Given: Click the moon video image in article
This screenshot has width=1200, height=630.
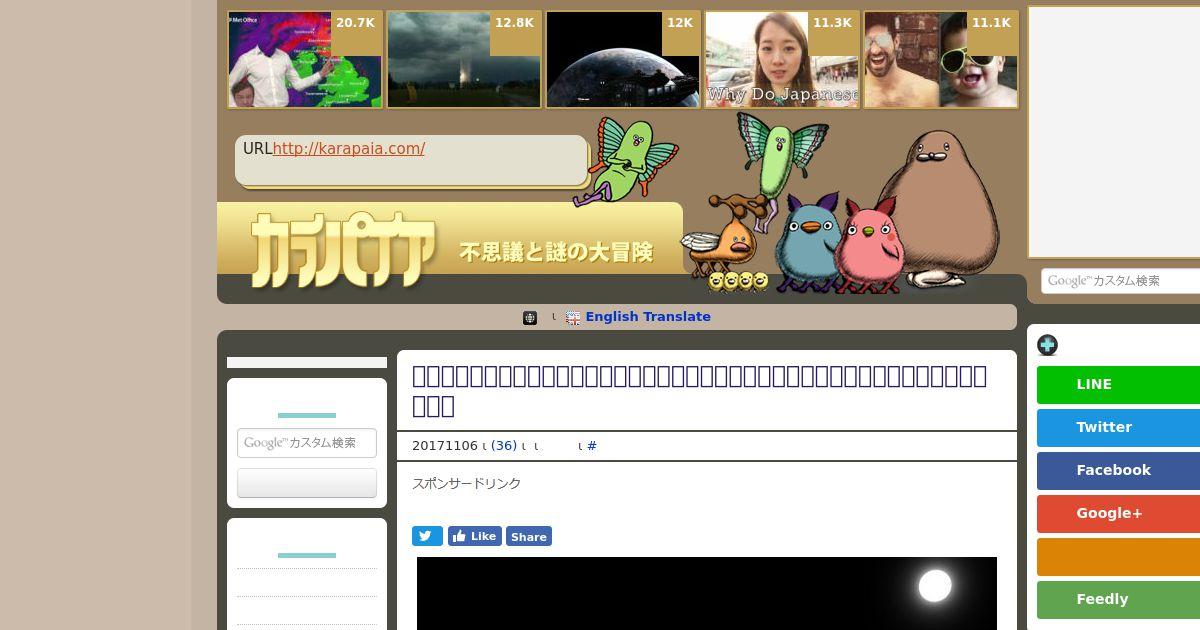Looking at the screenshot, I should 707,593.
